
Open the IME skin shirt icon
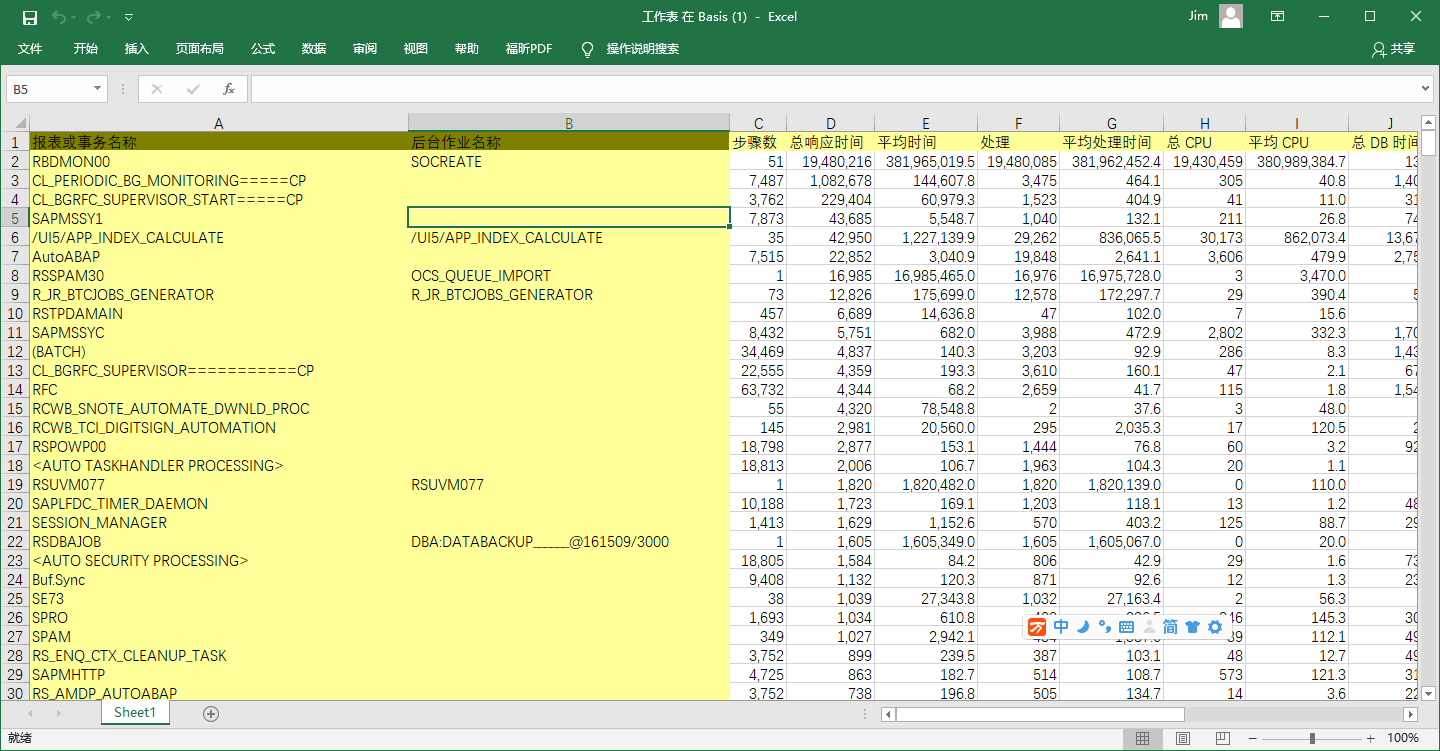(1192, 627)
